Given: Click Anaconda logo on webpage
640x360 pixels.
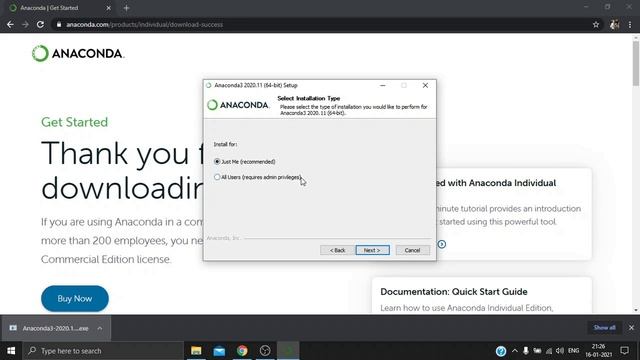Looking at the screenshot, I should click(x=78, y=53).
